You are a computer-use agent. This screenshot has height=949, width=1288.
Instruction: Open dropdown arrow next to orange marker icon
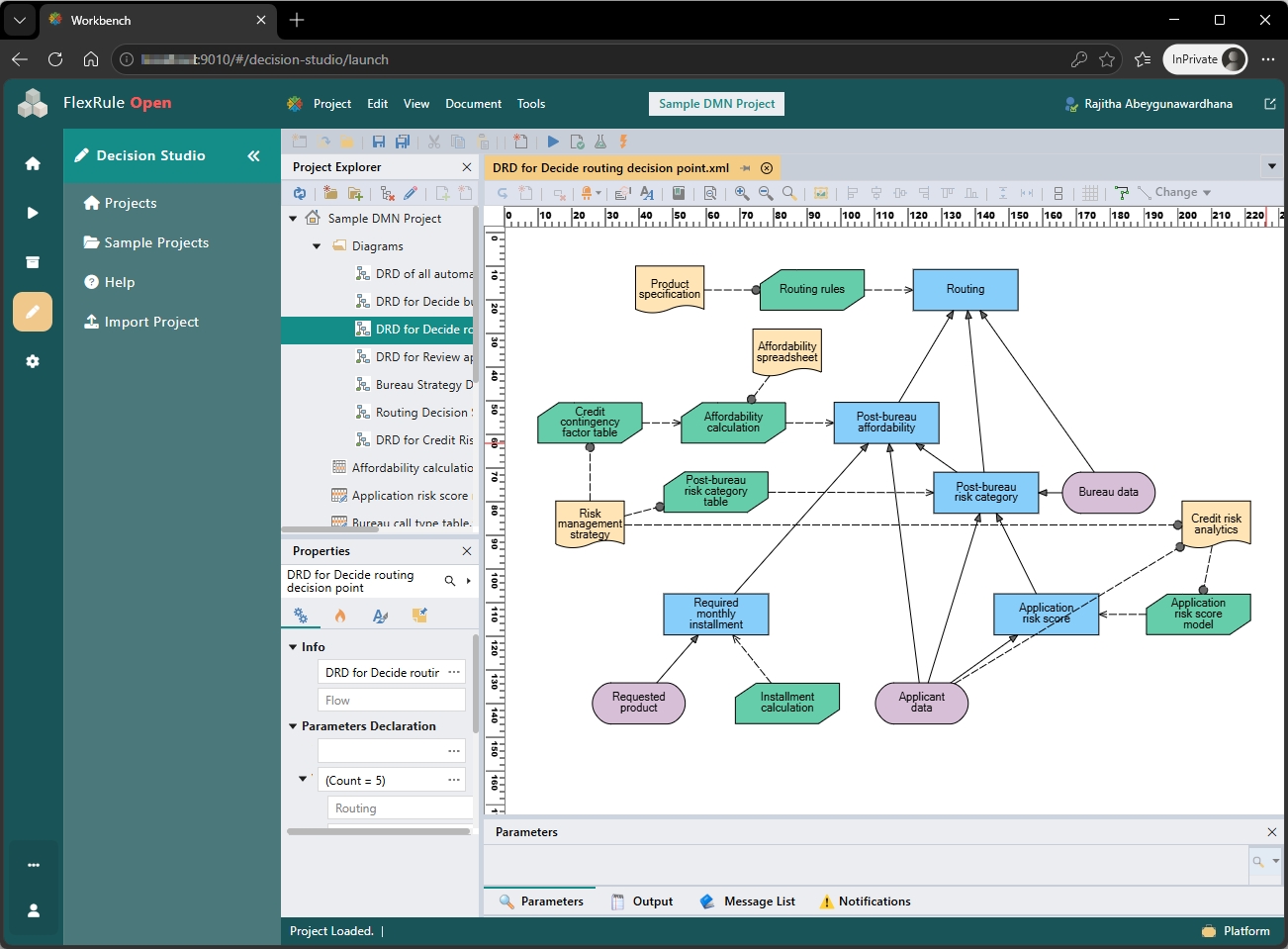[598, 193]
